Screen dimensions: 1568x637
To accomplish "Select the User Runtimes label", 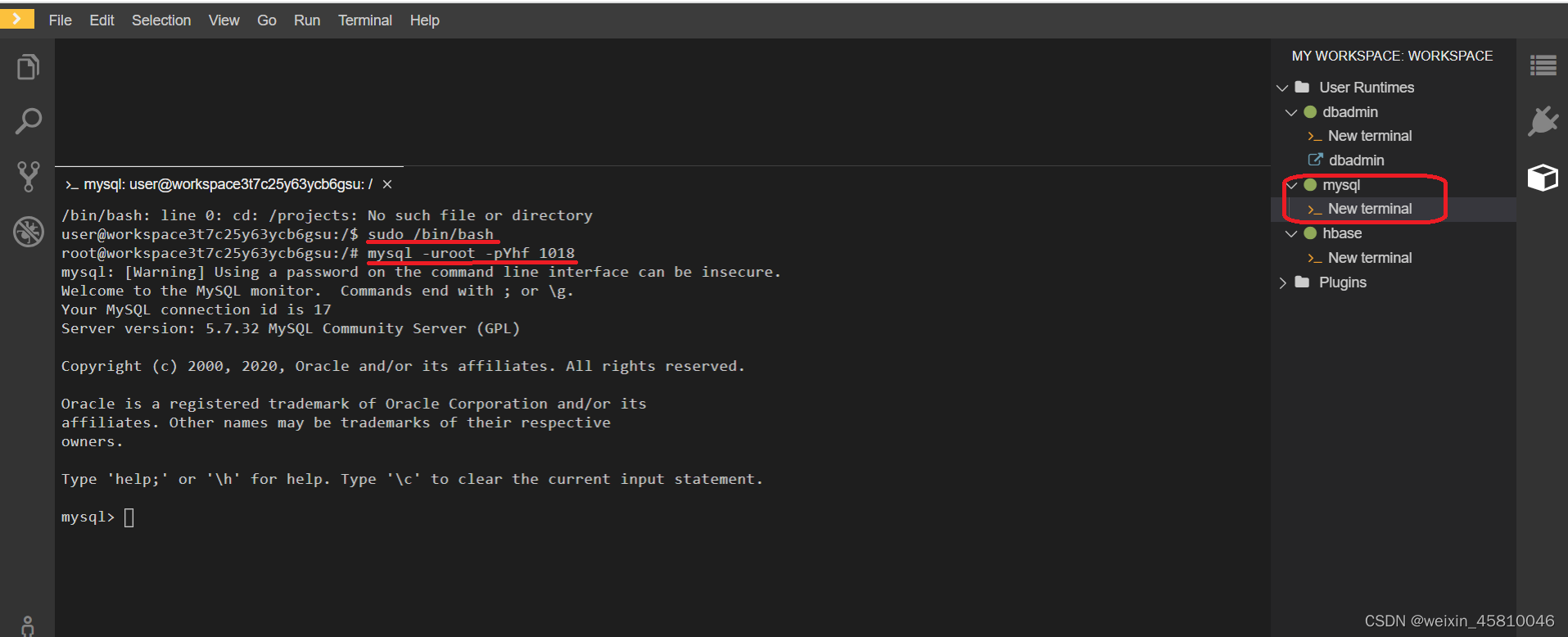I will coord(1367,88).
